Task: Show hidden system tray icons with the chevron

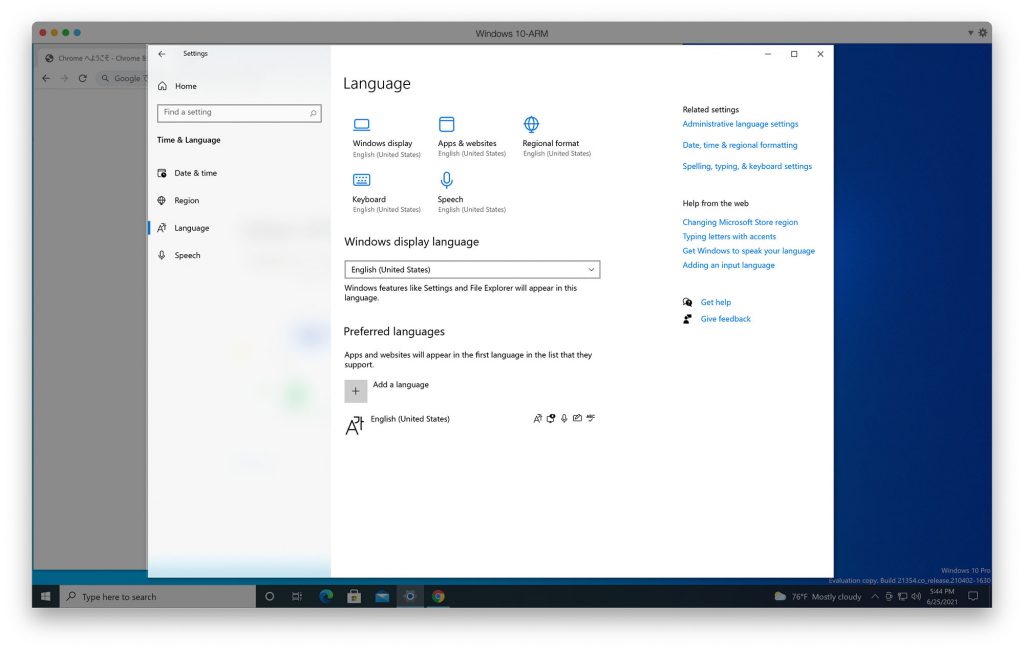Action: (x=875, y=596)
